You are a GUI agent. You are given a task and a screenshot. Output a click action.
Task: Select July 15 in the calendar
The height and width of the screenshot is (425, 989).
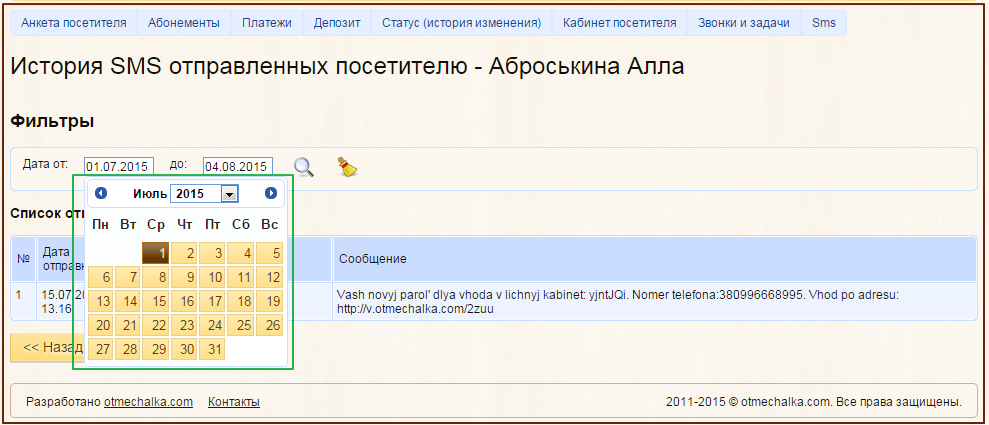click(157, 301)
